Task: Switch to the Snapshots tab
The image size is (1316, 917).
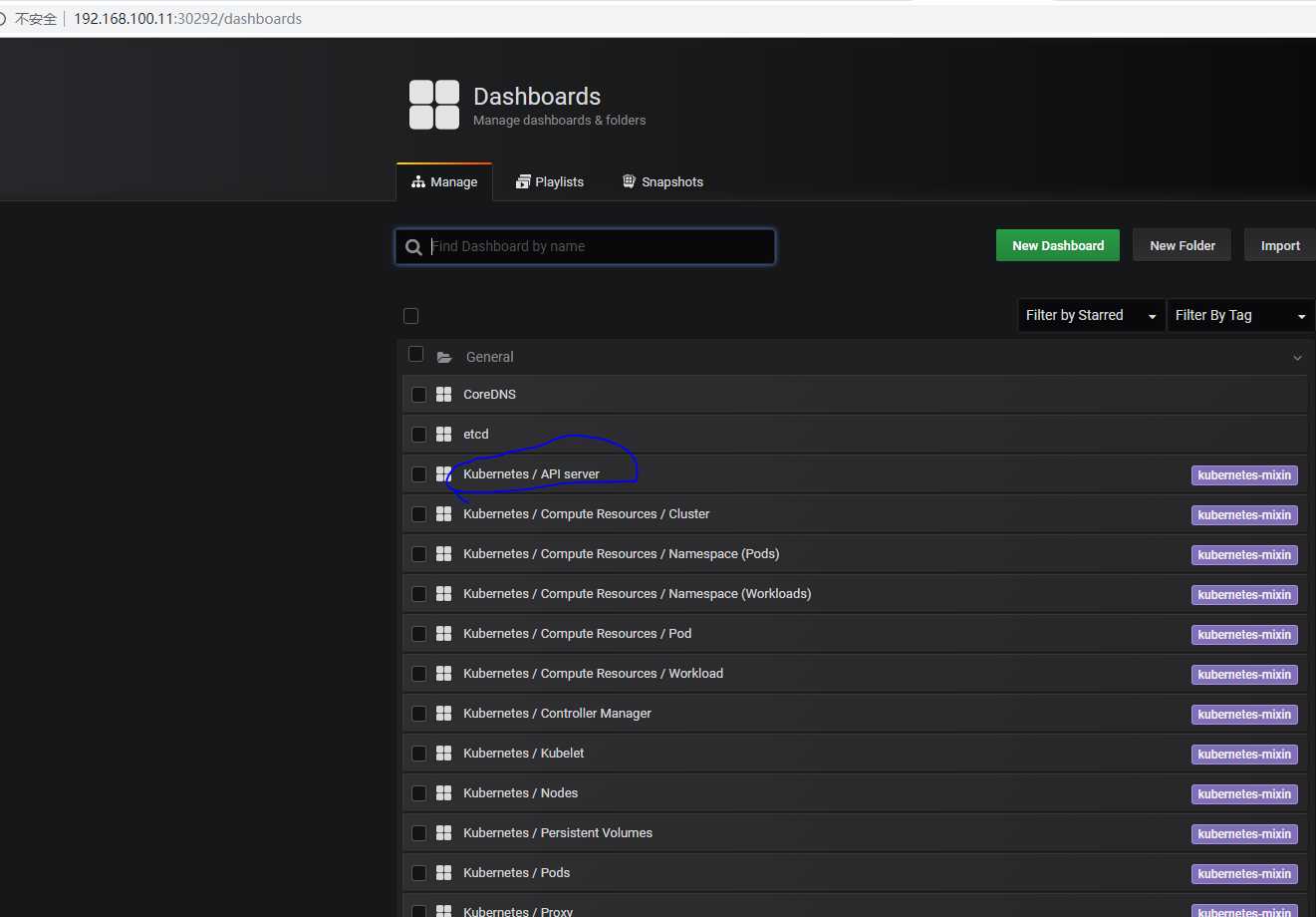Action: [x=662, y=181]
